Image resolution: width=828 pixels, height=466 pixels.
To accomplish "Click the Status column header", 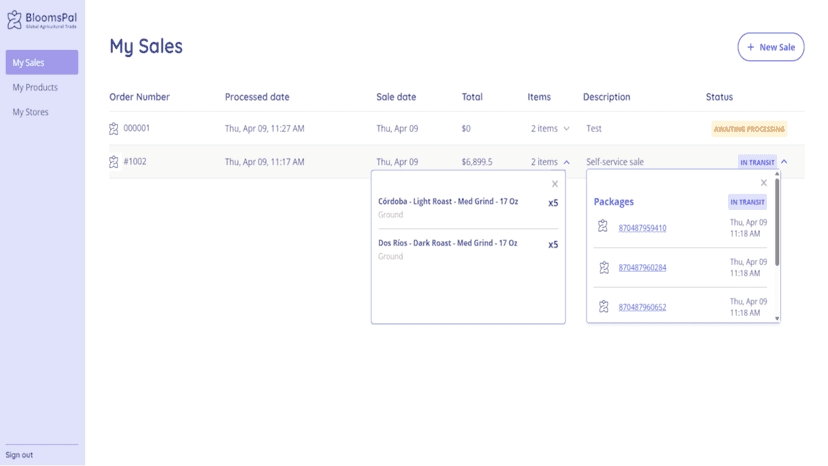I will [719, 97].
